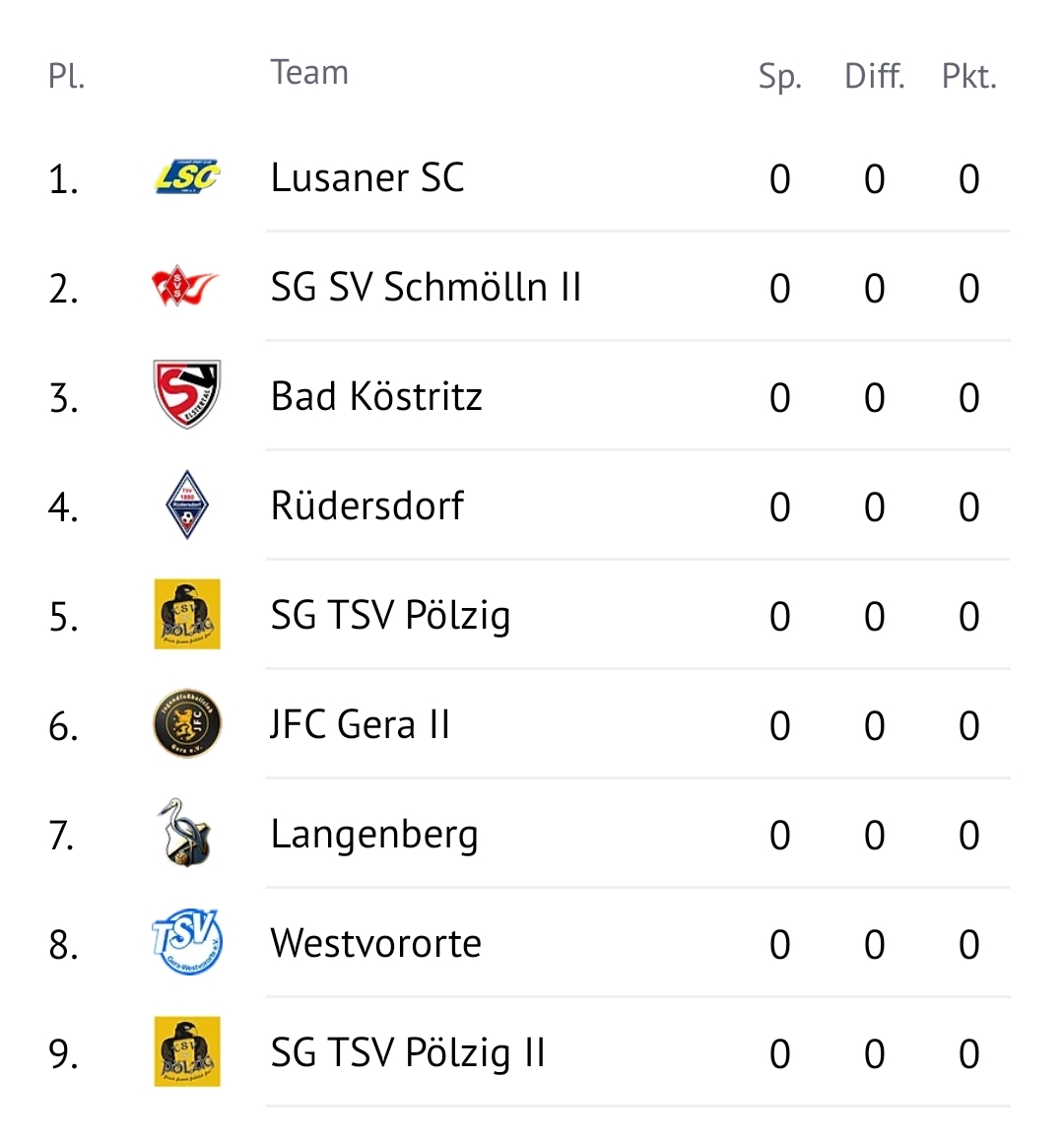Click the Pkt. column header

tap(969, 76)
